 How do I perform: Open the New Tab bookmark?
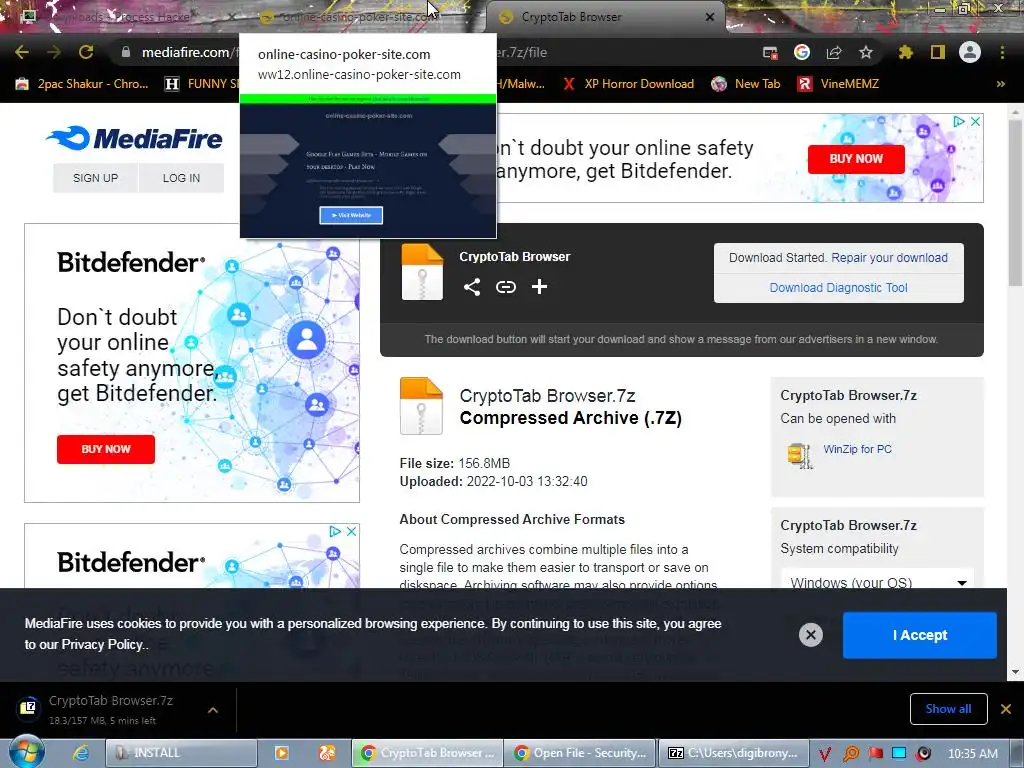coord(746,84)
